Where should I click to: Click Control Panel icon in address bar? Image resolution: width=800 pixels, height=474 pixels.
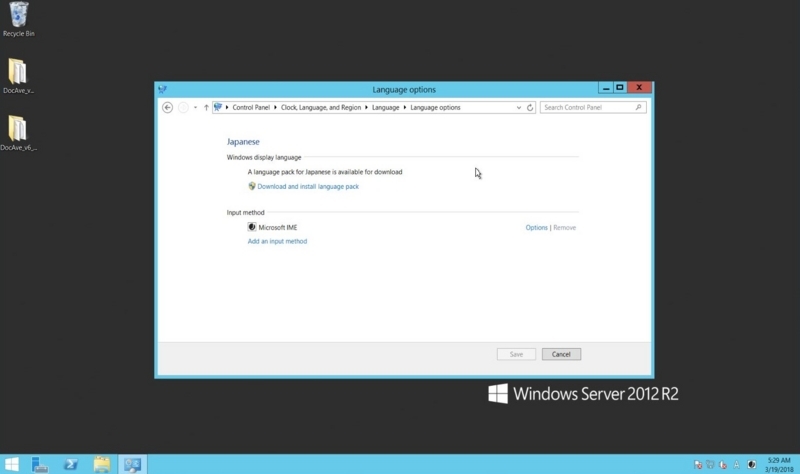pyautogui.click(x=218, y=107)
